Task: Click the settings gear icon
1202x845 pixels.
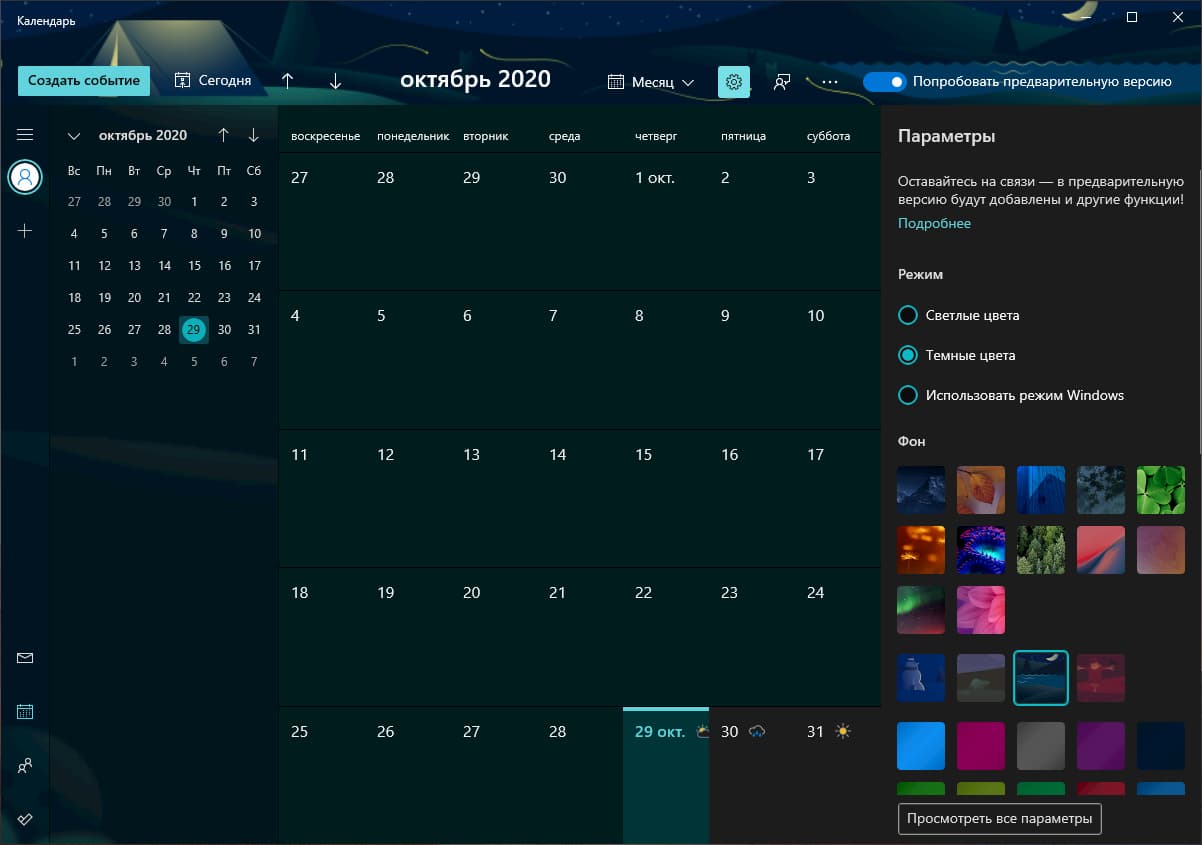Action: [734, 81]
